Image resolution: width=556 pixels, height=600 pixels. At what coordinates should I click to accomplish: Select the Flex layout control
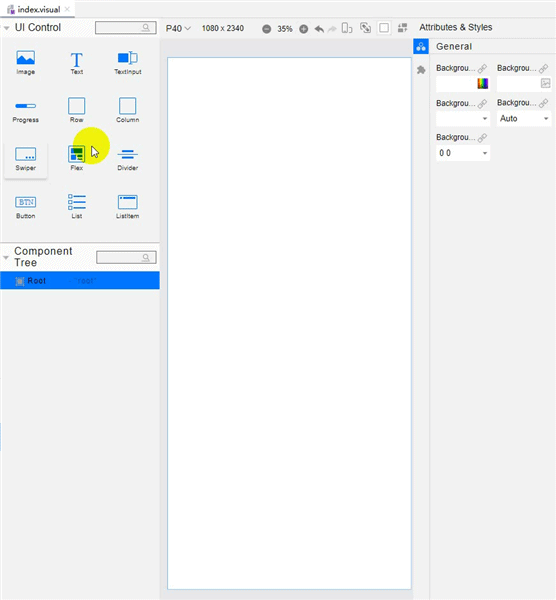pos(77,158)
